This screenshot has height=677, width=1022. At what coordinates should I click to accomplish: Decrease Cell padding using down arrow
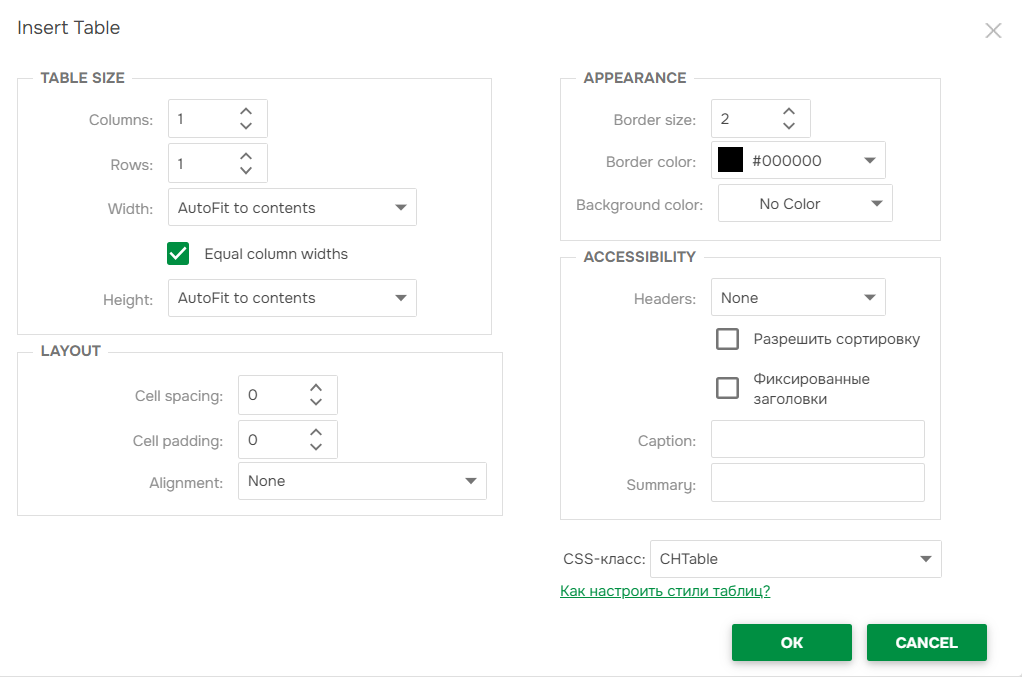pyautogui.click(x=316, y=447)
